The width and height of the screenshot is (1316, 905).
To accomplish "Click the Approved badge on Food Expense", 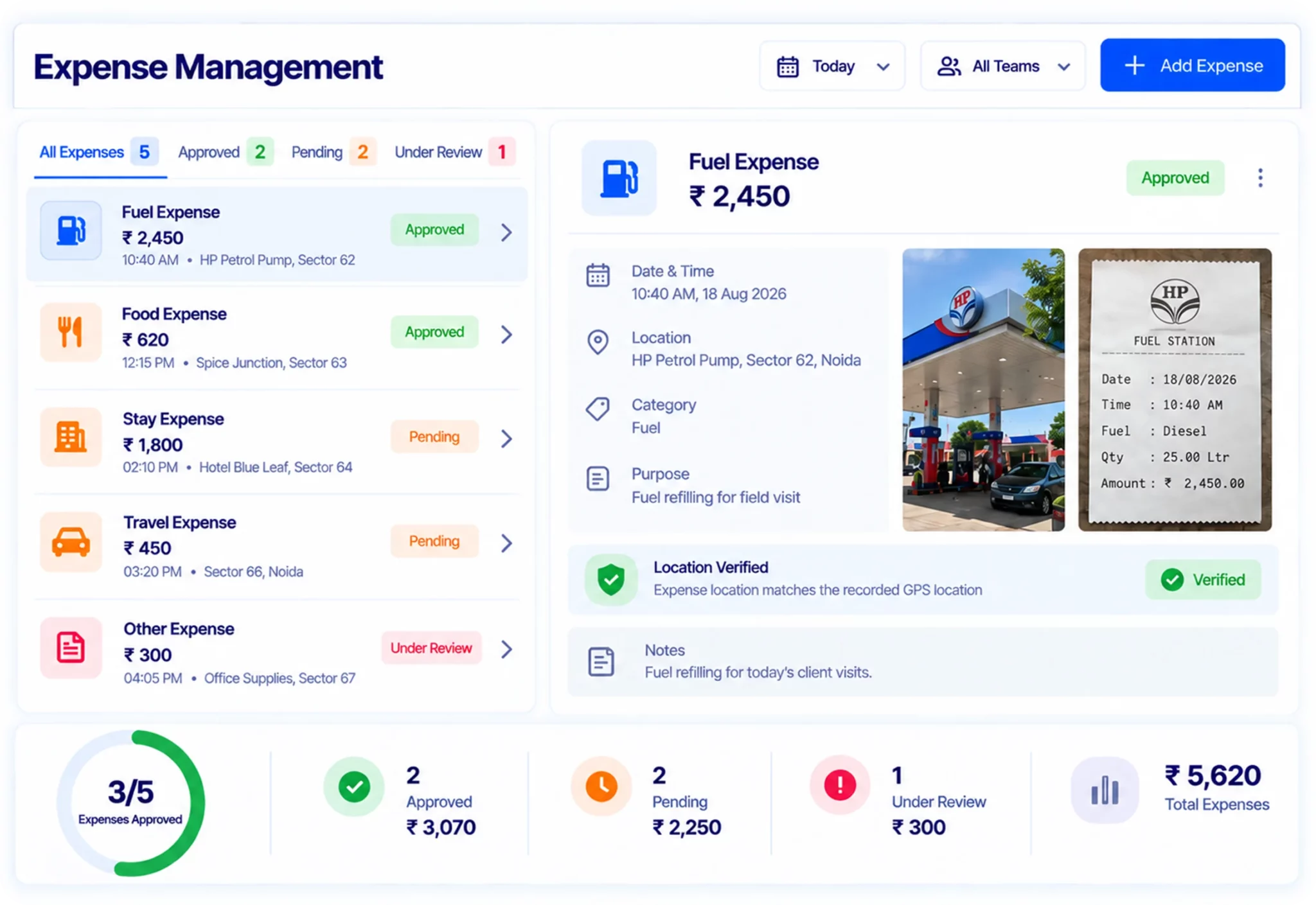I will pyautogui.click(x=434, y=332).
